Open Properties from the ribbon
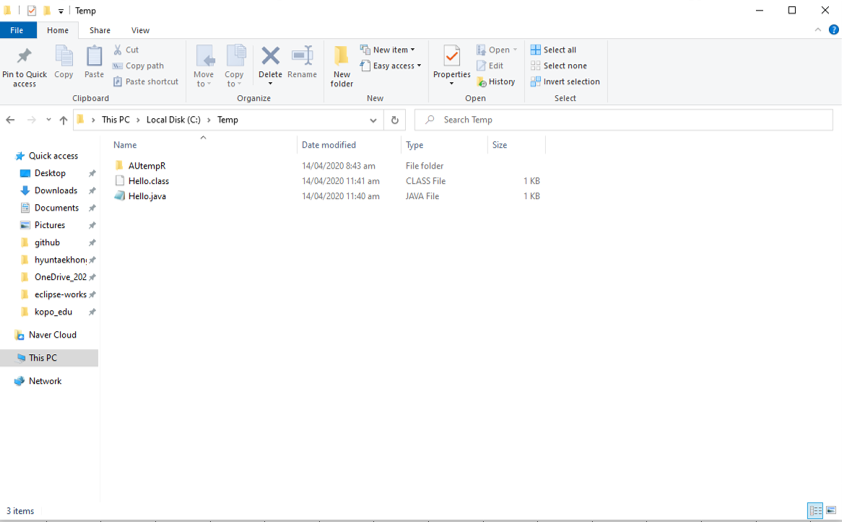Viewport: 842px width, 522px height. 451,64
